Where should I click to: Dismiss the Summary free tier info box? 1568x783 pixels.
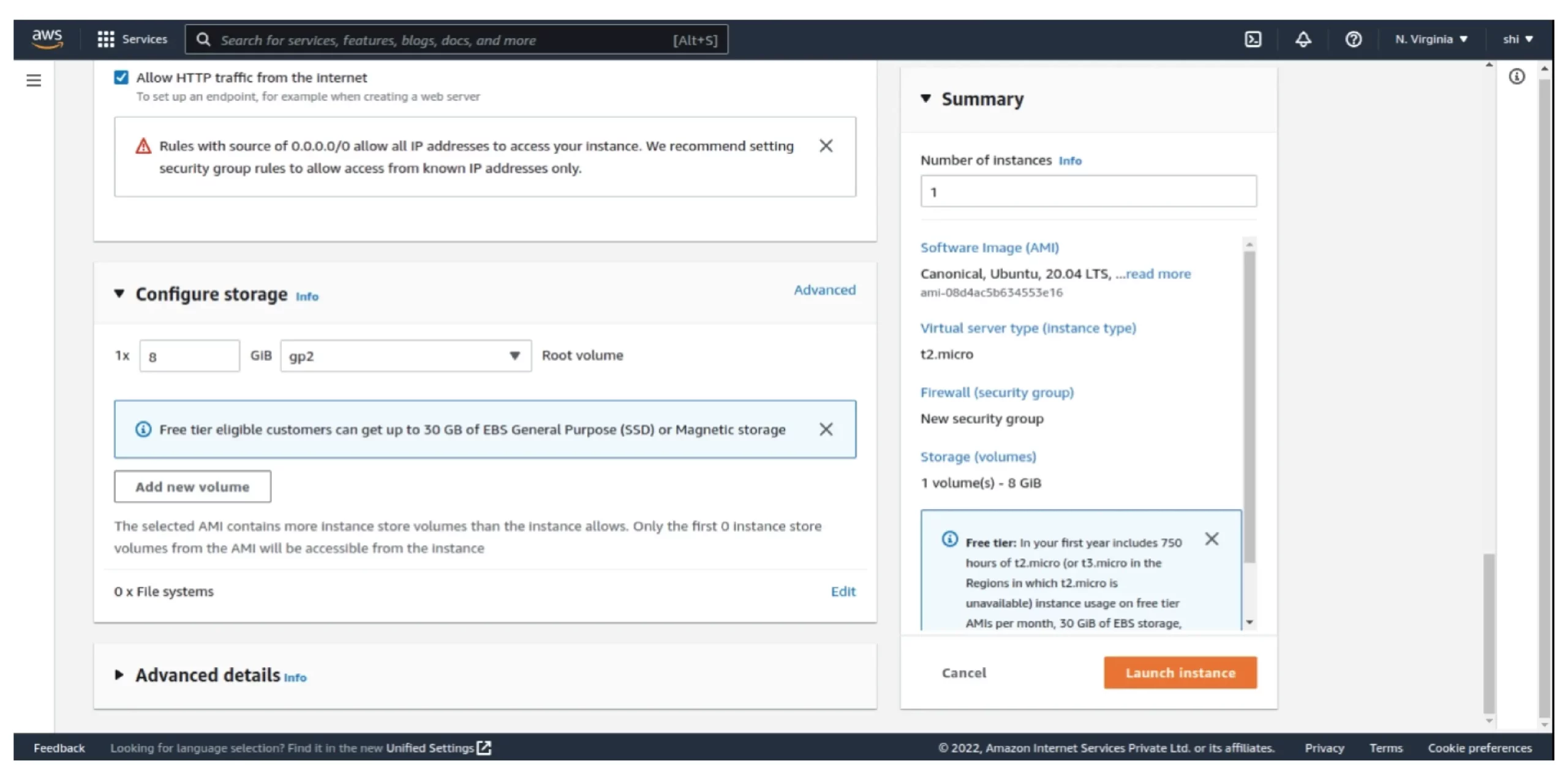click(x=1211, y=539)
